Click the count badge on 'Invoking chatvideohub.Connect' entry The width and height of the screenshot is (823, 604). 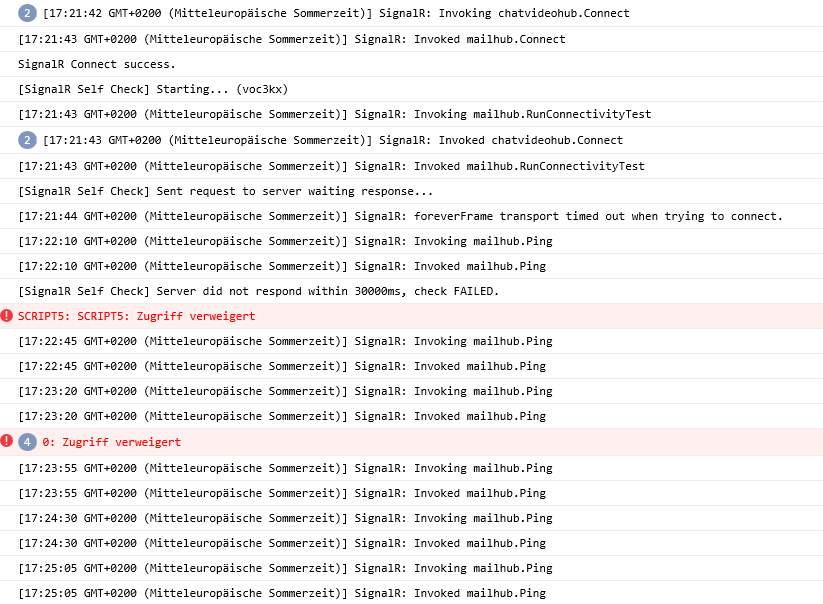click(x=28, y=14)
